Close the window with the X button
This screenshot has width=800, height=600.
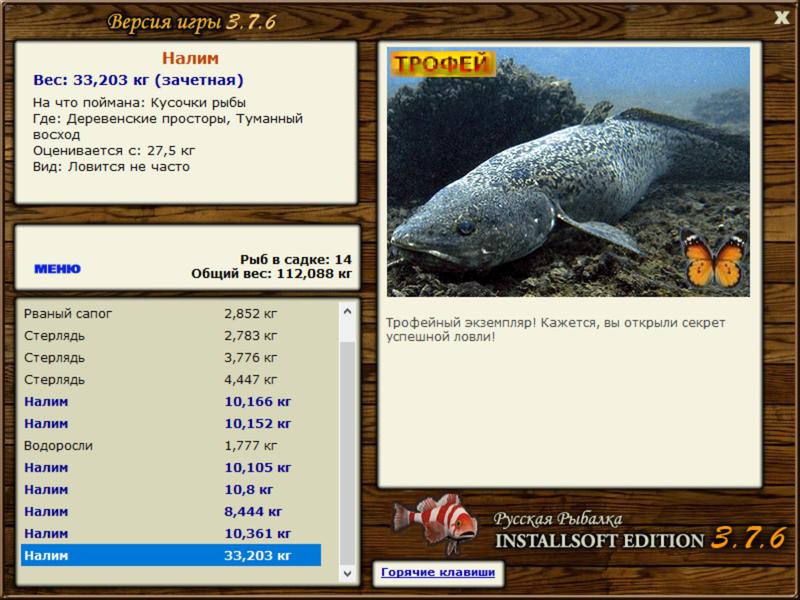[781, 18]
